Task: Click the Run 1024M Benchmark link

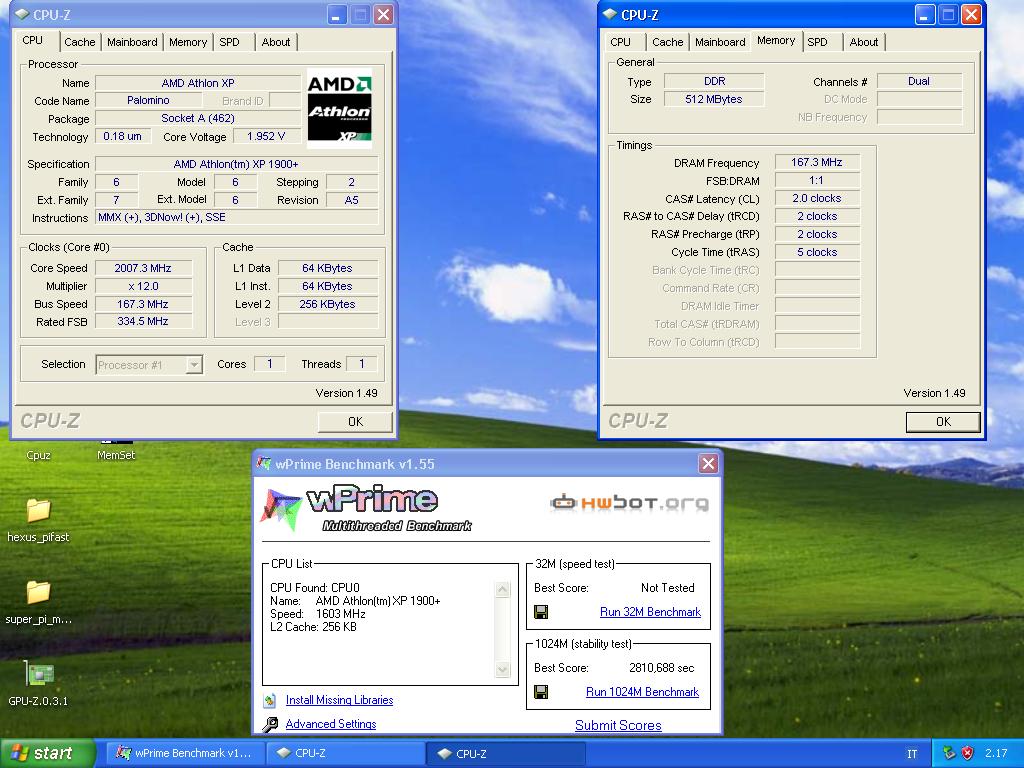Action: (642, 692)
